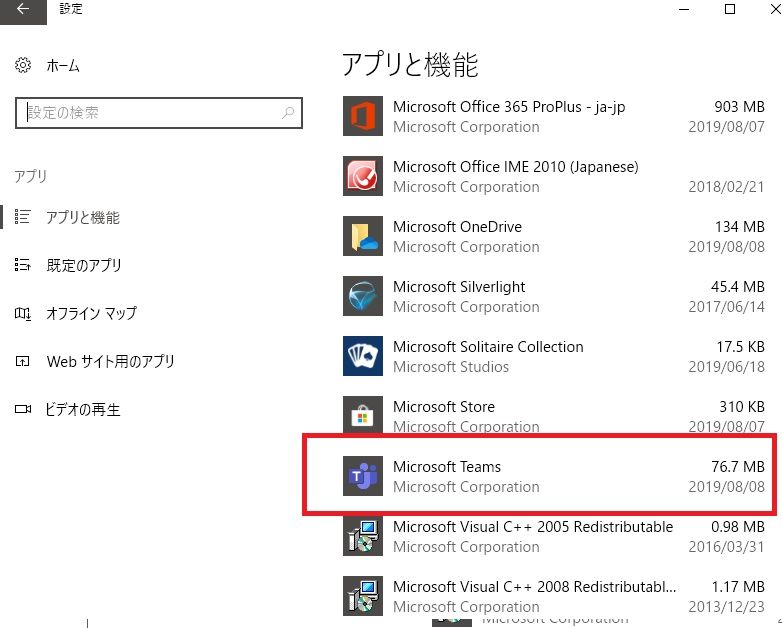Viewport: 782px width, 628px height.
Task: Click the 2013/12/23 install date
Action: pyautogui.click(x=726, y=607)
